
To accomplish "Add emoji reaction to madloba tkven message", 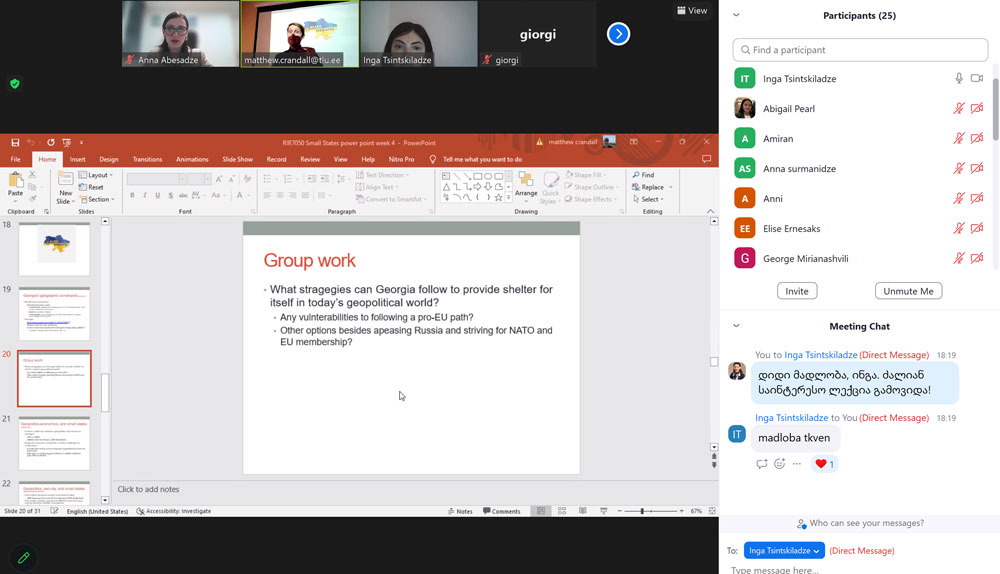I will pyautogui.click(x=780, y=464).
